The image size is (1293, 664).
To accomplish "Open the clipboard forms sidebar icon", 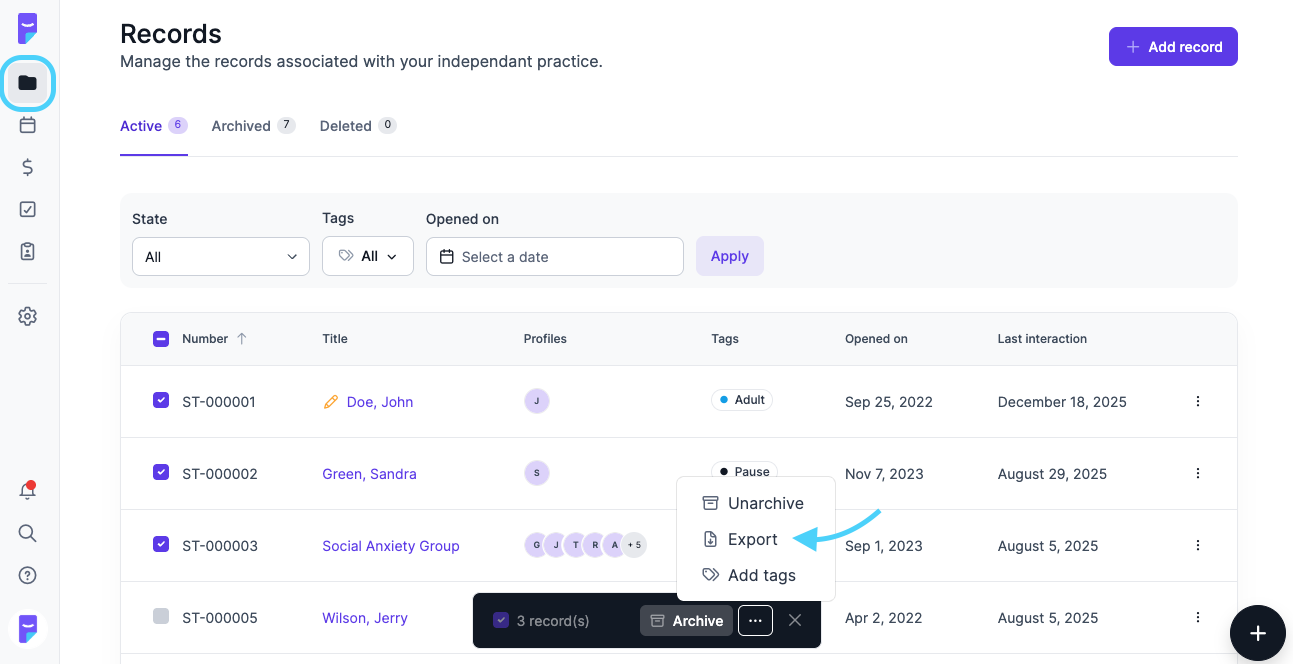I will point(28,251).
